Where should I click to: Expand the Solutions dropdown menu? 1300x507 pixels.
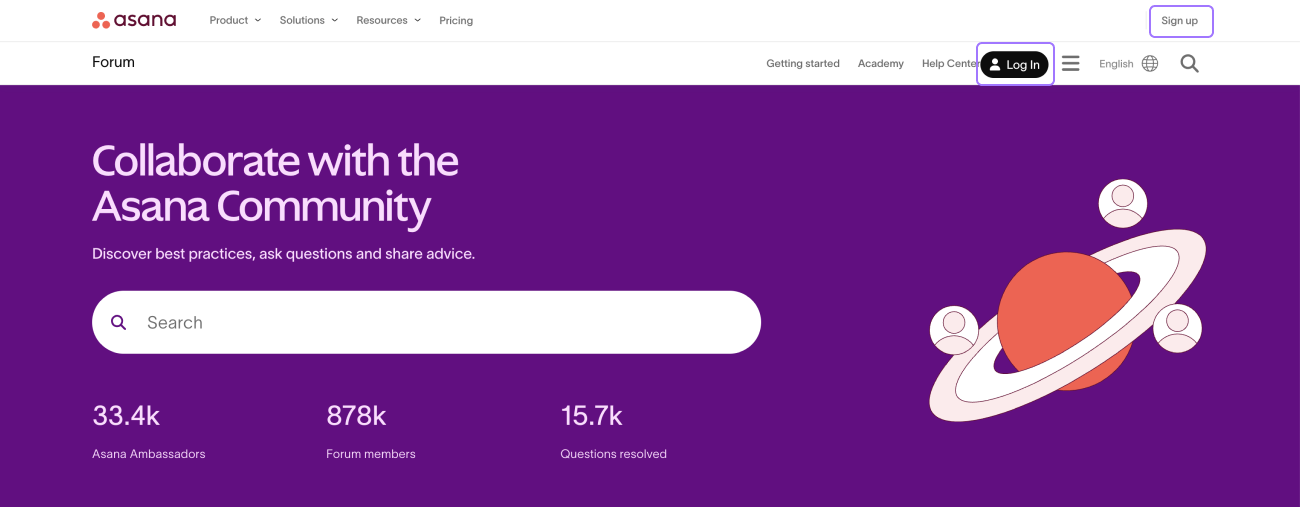pyautogui.click(x=308, y=20)
